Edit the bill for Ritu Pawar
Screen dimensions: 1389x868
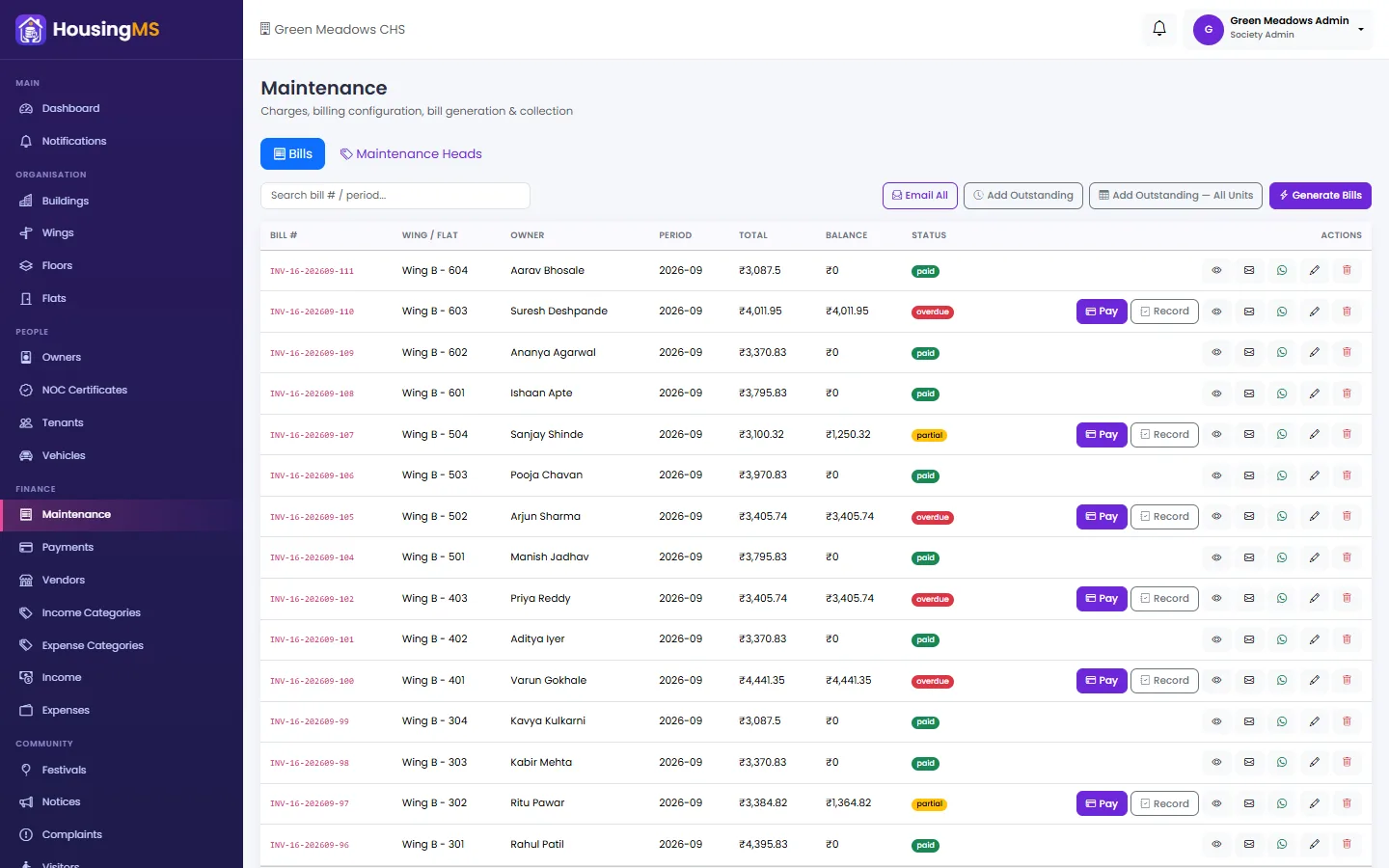point(1315,803)
